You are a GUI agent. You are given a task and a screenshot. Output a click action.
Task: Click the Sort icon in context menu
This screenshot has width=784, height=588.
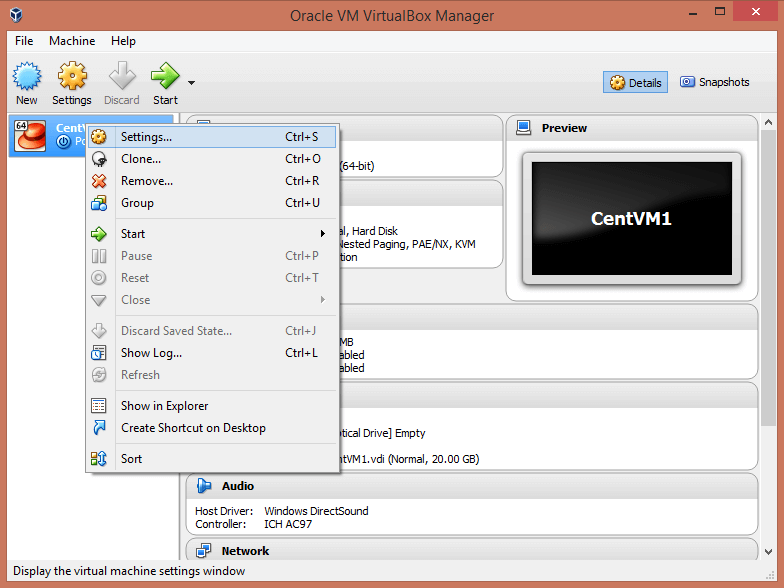[99, 459]
